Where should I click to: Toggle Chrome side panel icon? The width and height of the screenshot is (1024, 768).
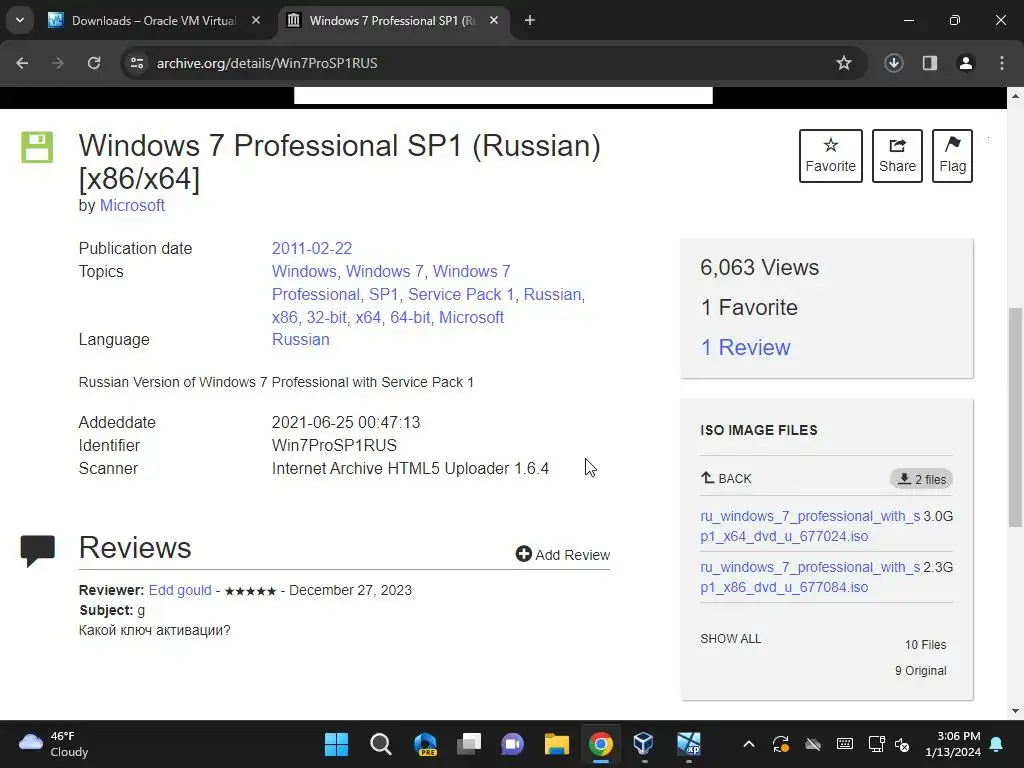[930, 63]
